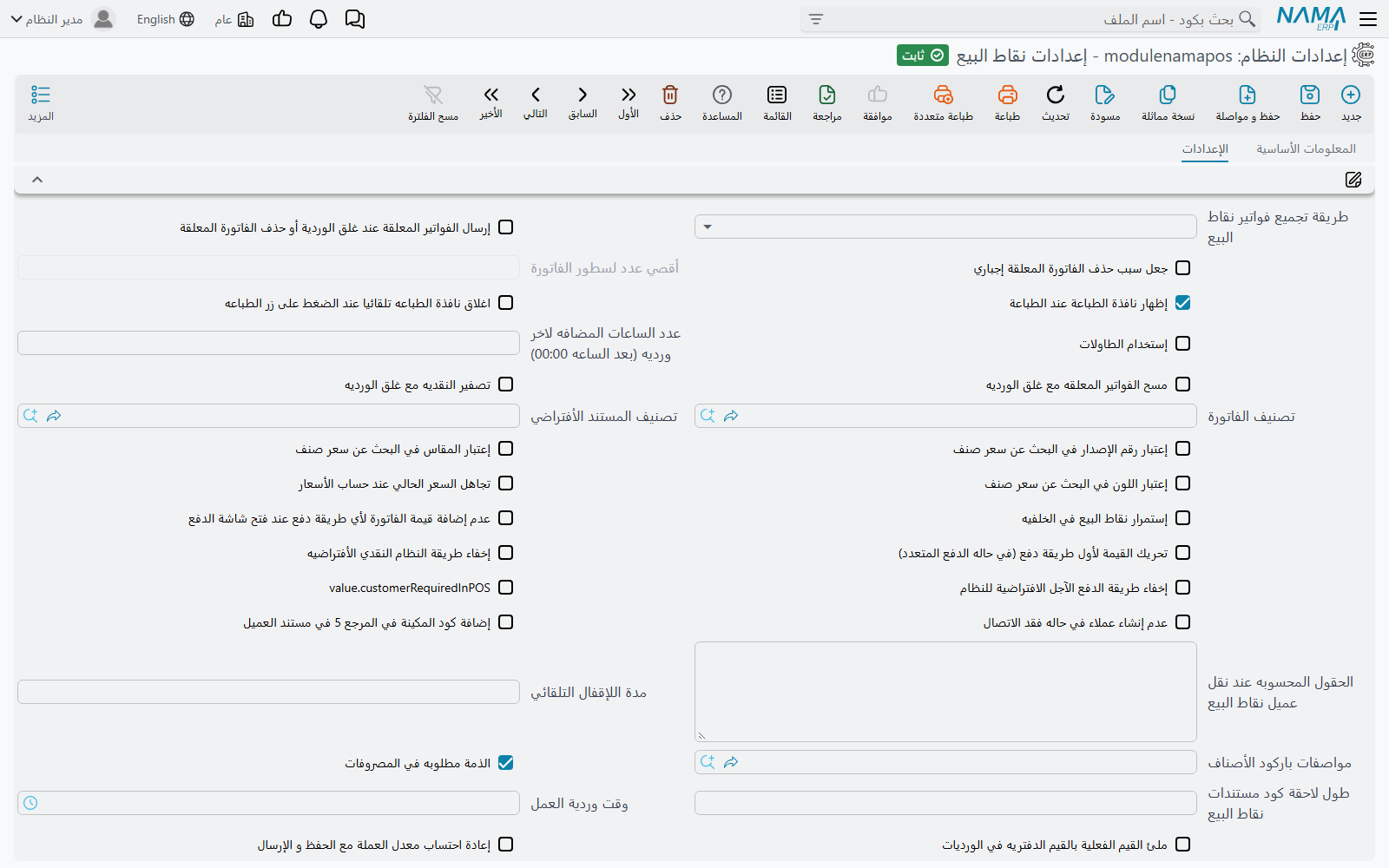Check مسح الفواتير المعلقه مع غلق الورديه

point(1182,385)
